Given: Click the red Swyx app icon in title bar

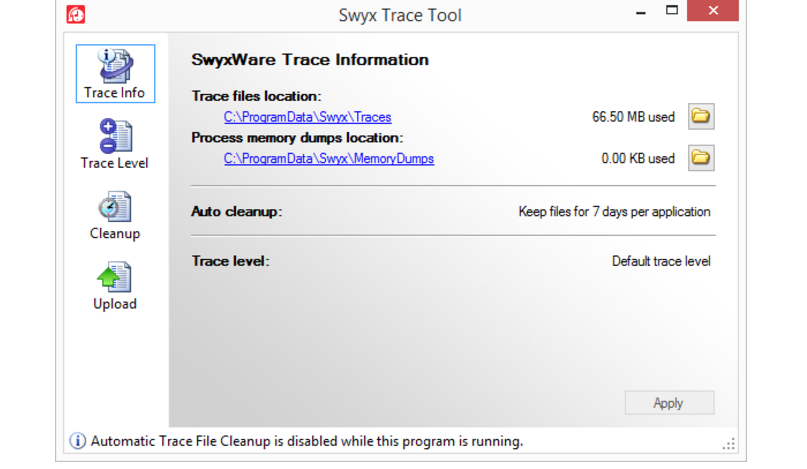Looking at the screenshot, I should pos(76,15).
